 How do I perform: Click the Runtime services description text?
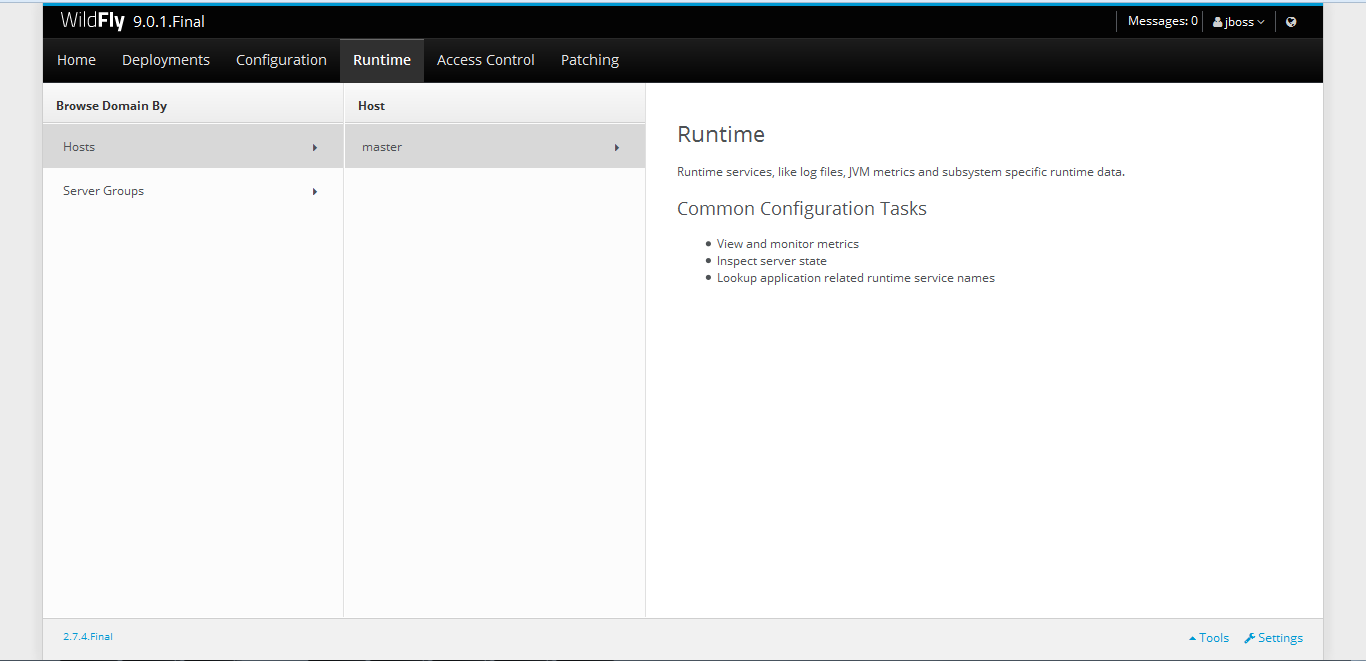[901, 172]
